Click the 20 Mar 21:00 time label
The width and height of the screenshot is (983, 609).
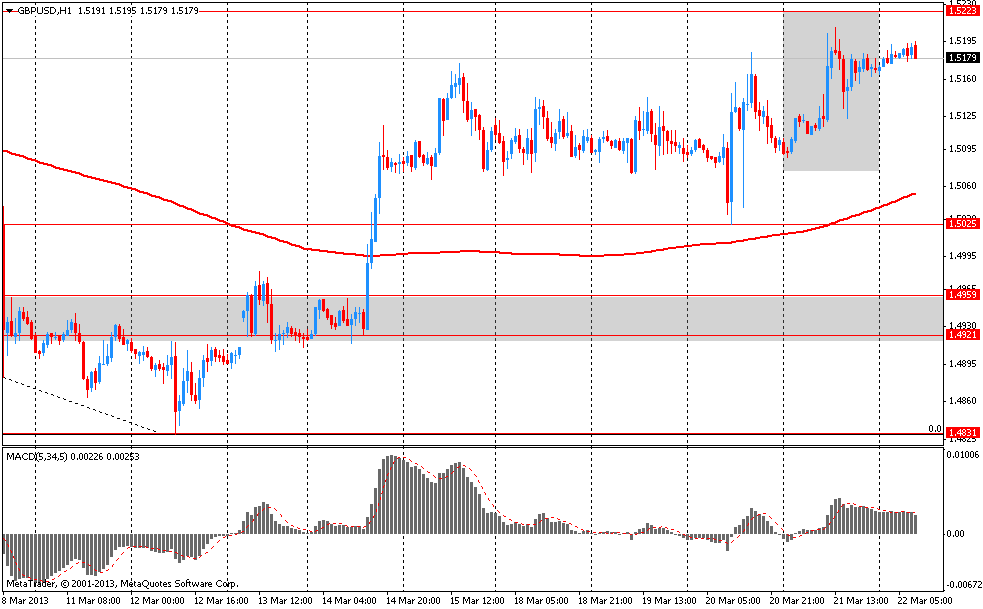pyautogui.click(x=795, y=601)
